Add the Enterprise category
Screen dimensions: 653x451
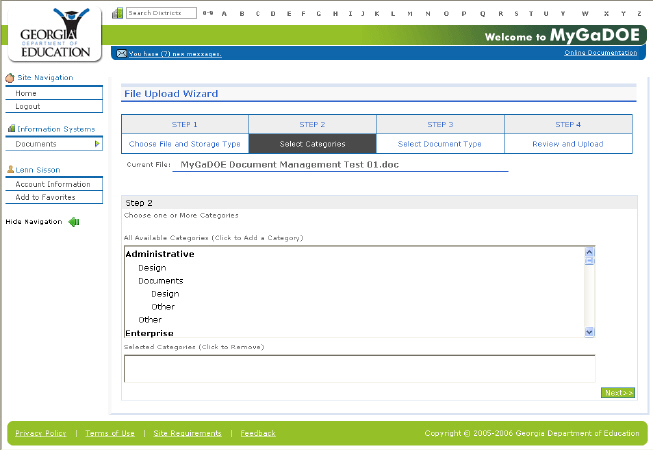click(149, 333)
